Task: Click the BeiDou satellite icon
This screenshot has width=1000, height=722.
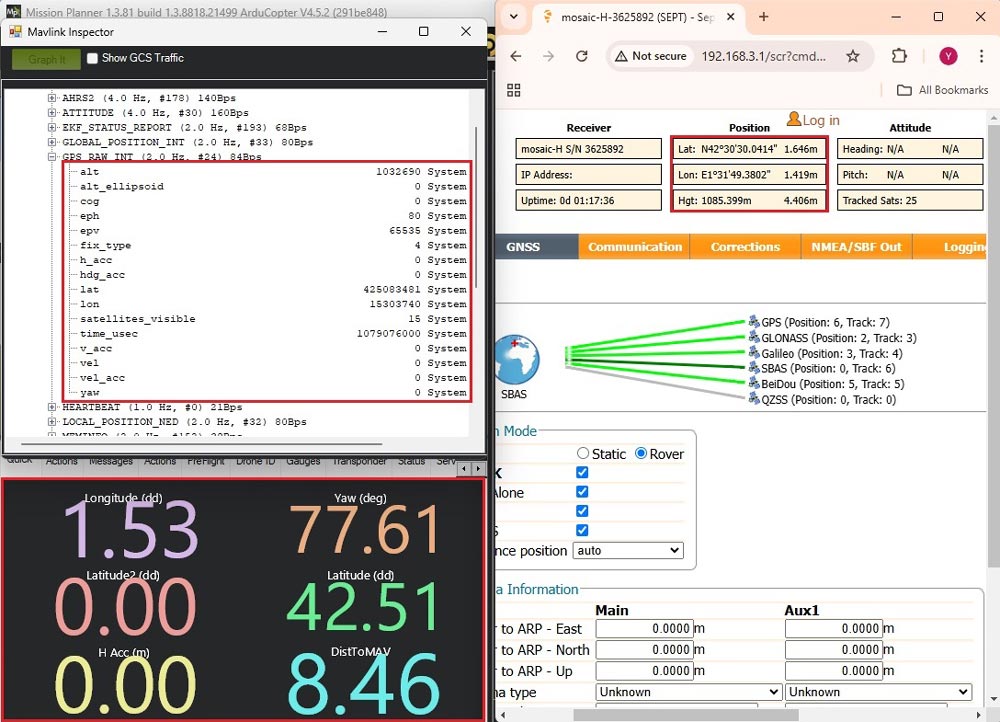Action: (x=754, y=383)
